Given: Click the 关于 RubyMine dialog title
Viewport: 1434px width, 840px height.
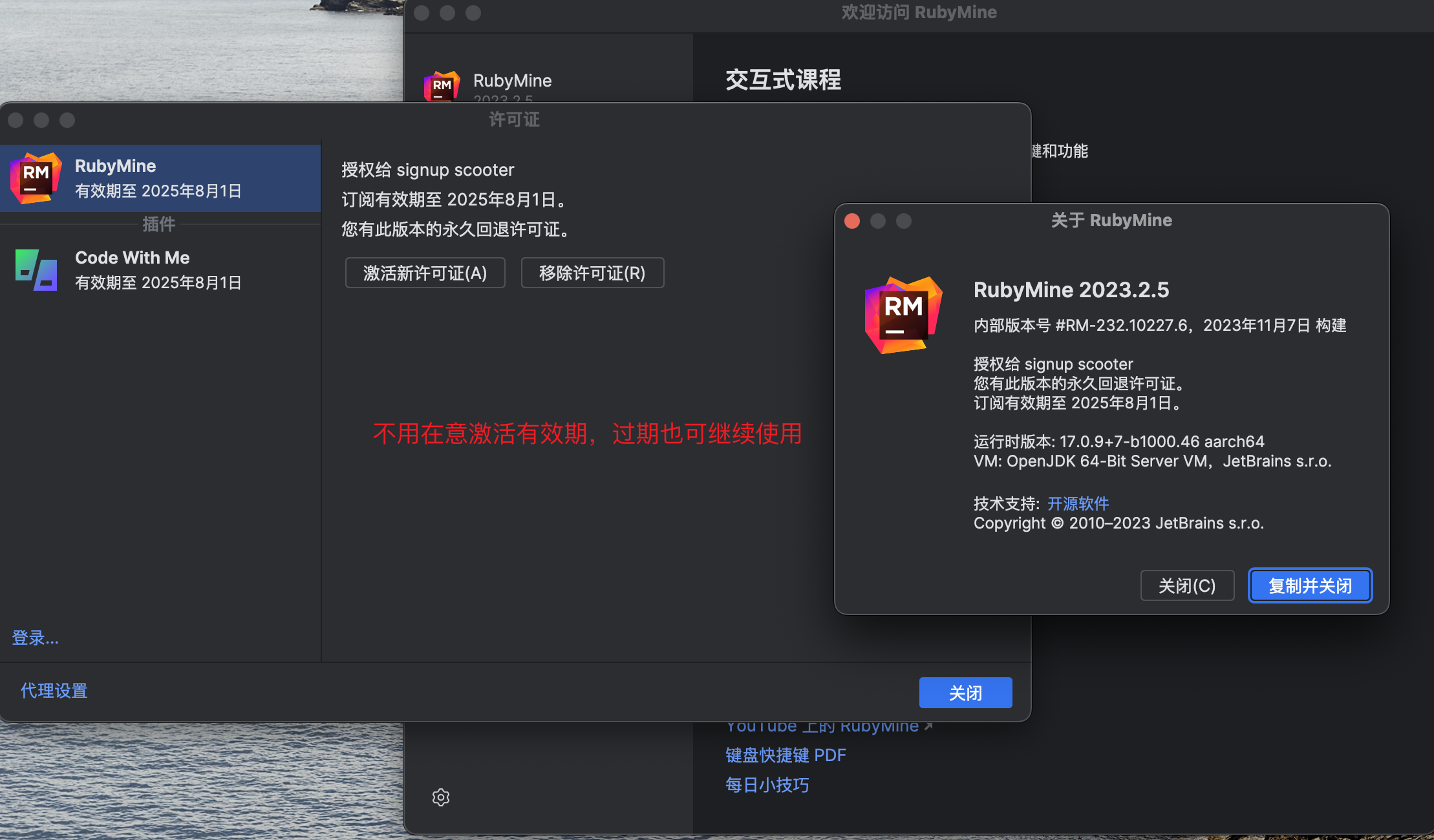Looking at the screenshot, I should tap(1111, 220).
